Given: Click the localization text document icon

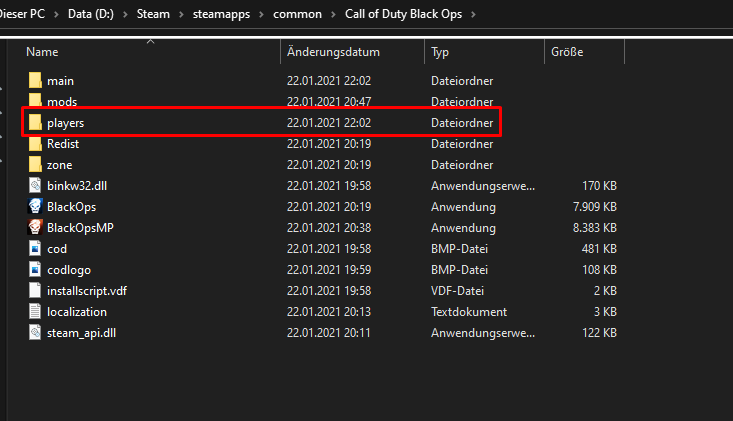Looking at the screenshot, I should pos(35,311).
